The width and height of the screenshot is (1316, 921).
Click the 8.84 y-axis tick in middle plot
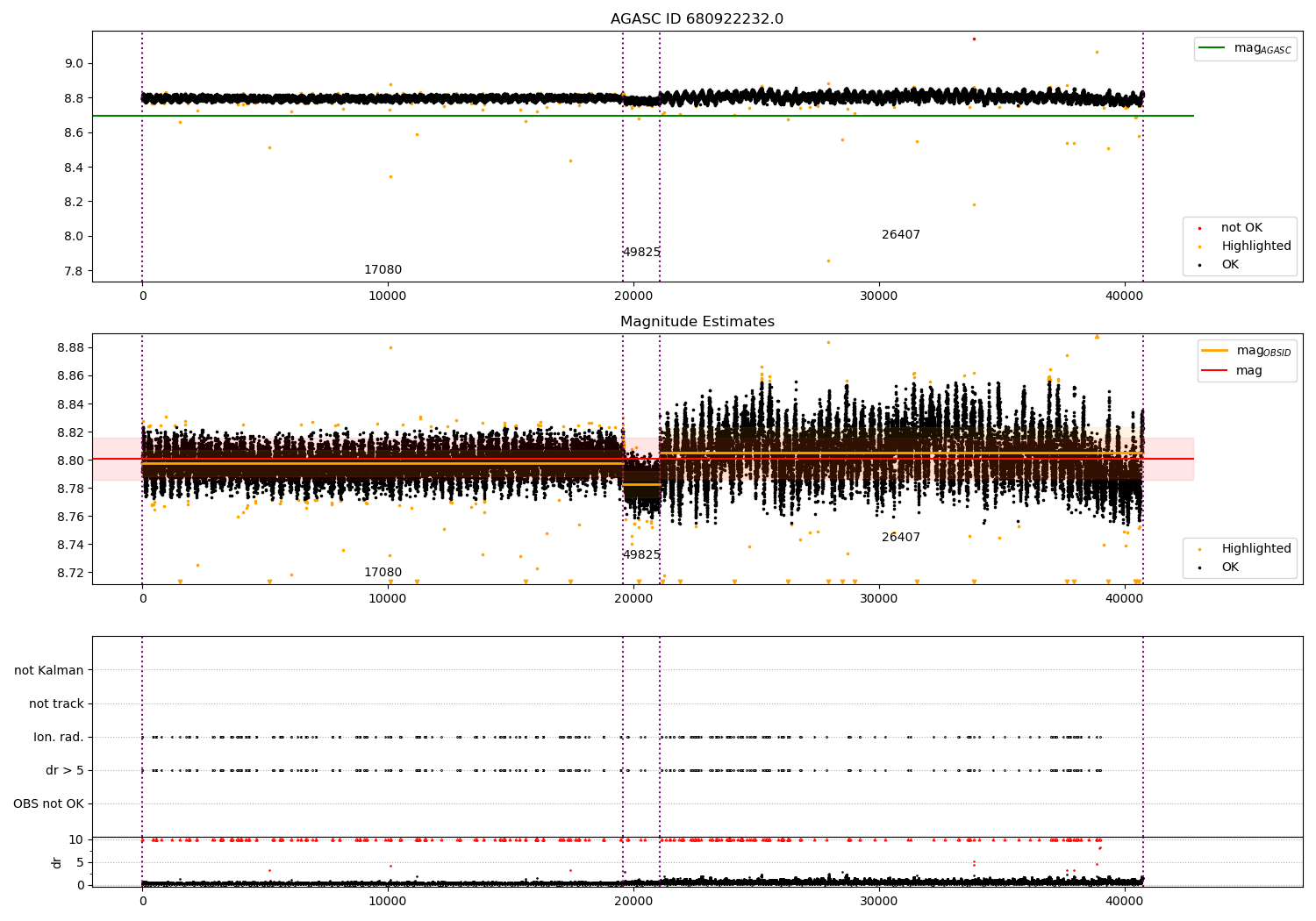[70, 404]
